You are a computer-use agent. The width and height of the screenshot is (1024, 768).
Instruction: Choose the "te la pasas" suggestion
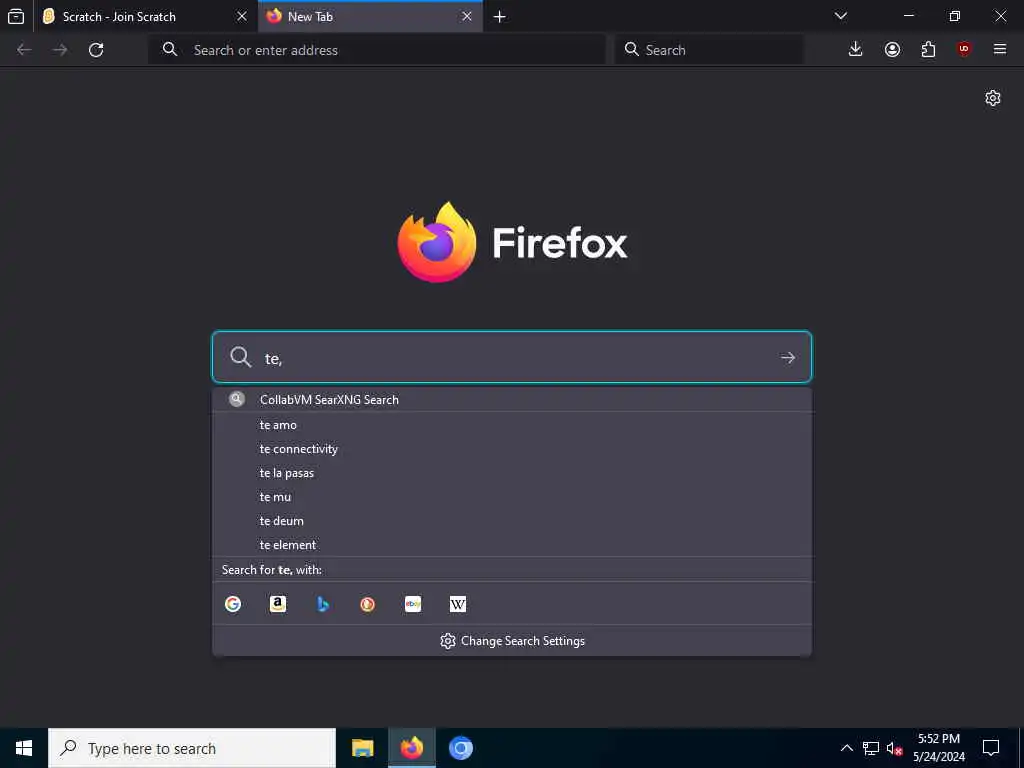tap(512, 473)
